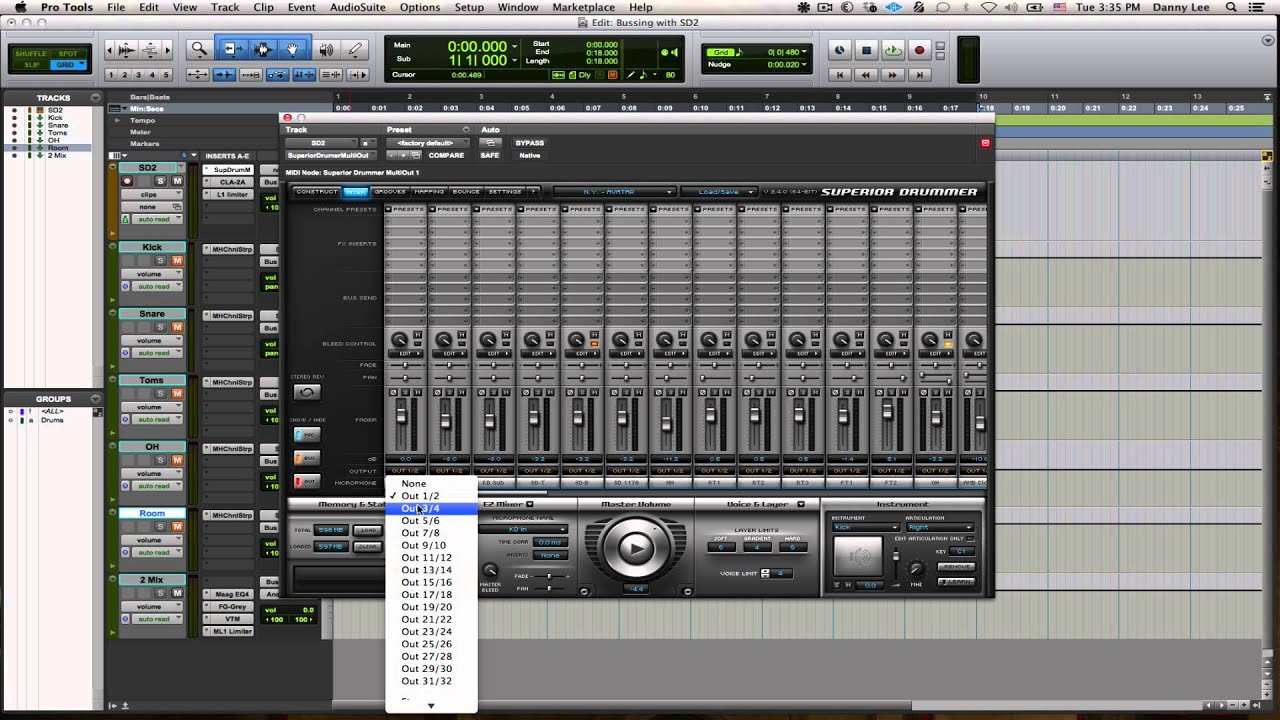Click the Record transport button
Screen dimensions: 1280x720
click(919, 50)
